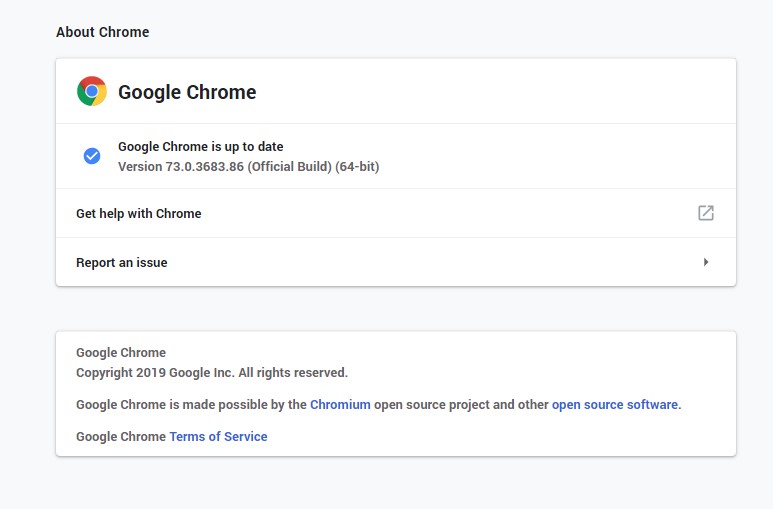
Task: Click the Version 73.0.3683.86 text
Action: pyautogui.click(x=190, y=166)
